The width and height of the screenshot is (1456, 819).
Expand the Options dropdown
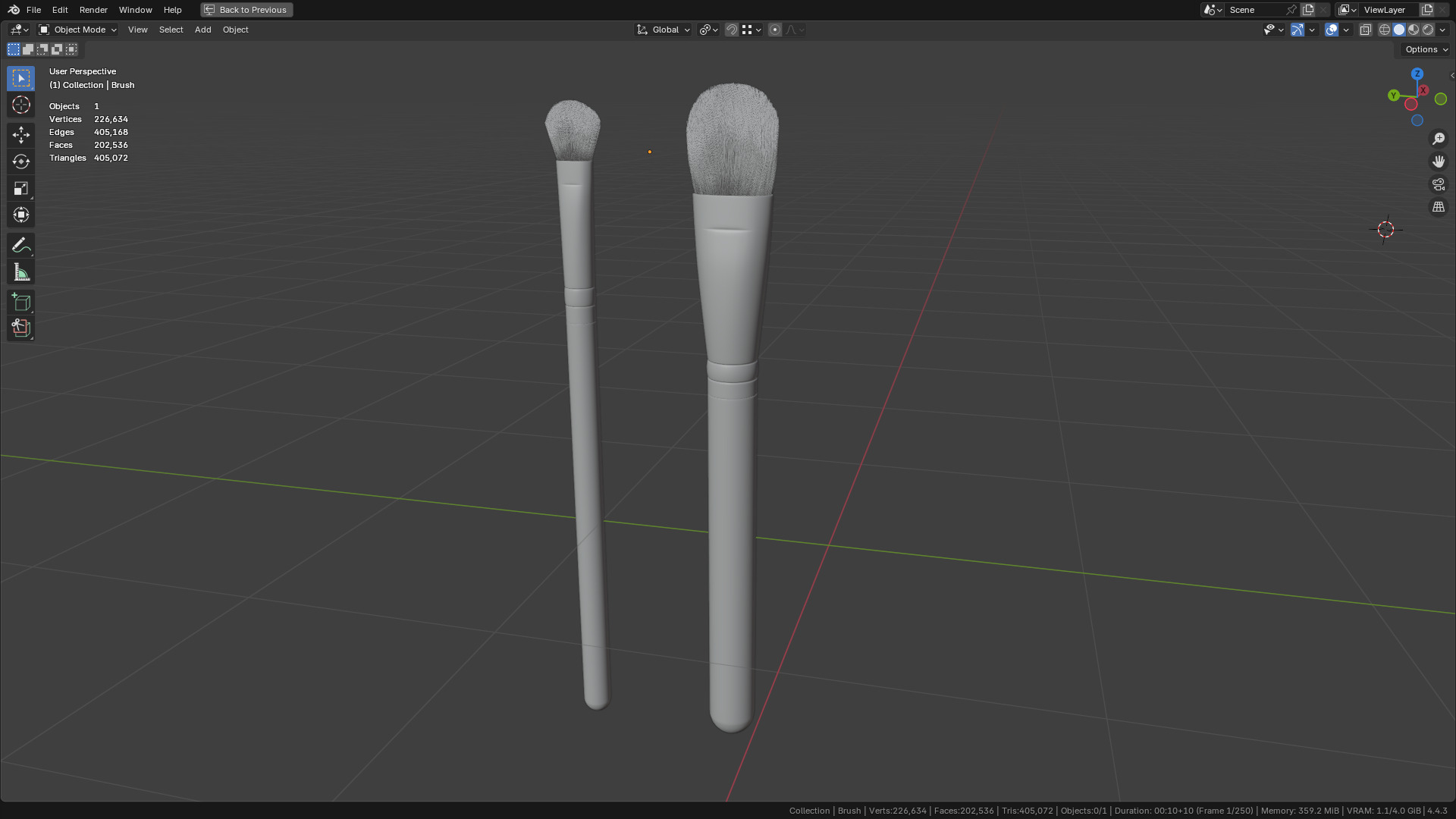point(1426,49)
